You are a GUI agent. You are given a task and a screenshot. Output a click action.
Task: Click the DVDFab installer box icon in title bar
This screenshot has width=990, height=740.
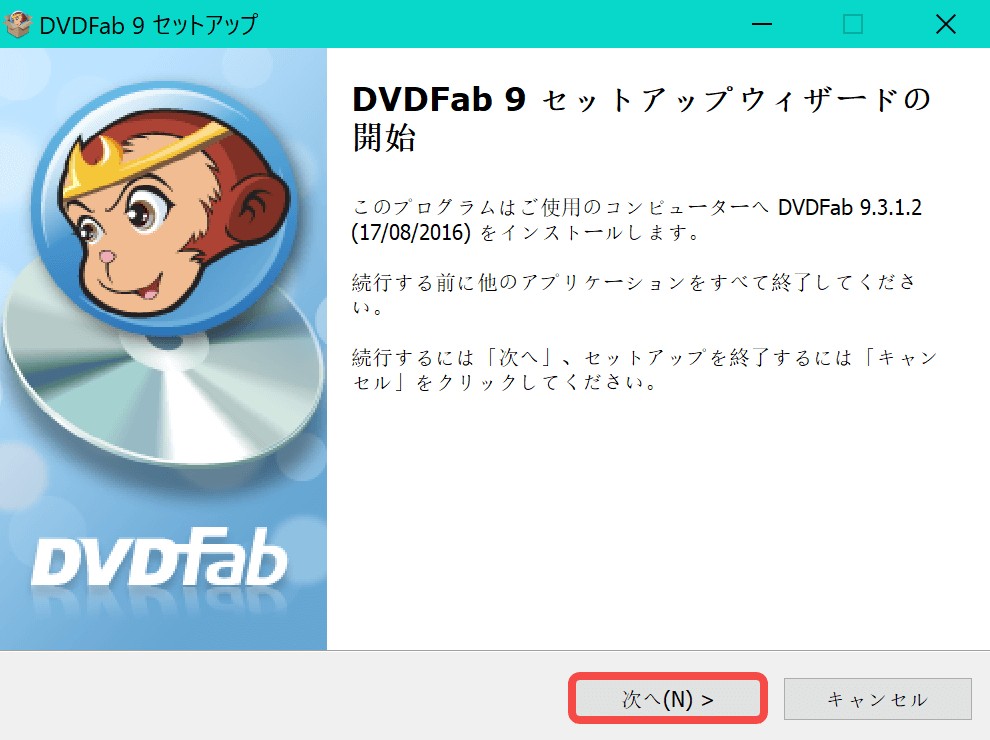17,24
